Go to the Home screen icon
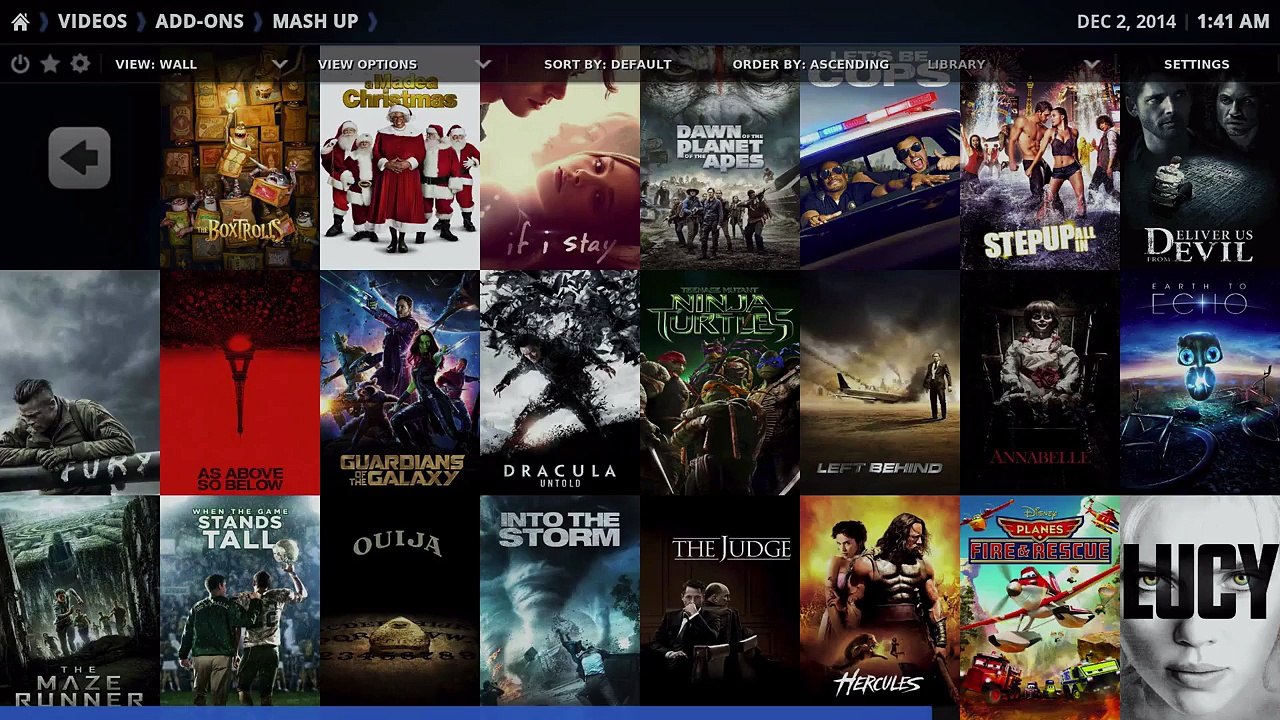This screenshot has height=720, width=1280. pos(20,22)
